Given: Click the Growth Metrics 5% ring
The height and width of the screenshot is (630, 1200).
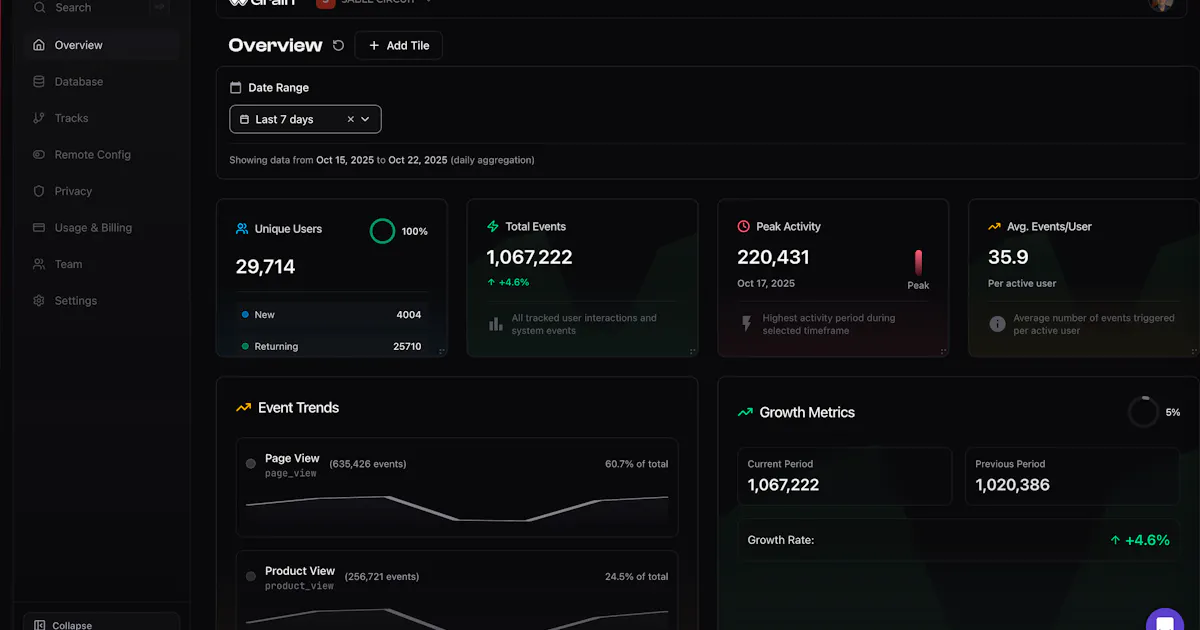Looking at the screenshot, I should (x=1143, y=412).
